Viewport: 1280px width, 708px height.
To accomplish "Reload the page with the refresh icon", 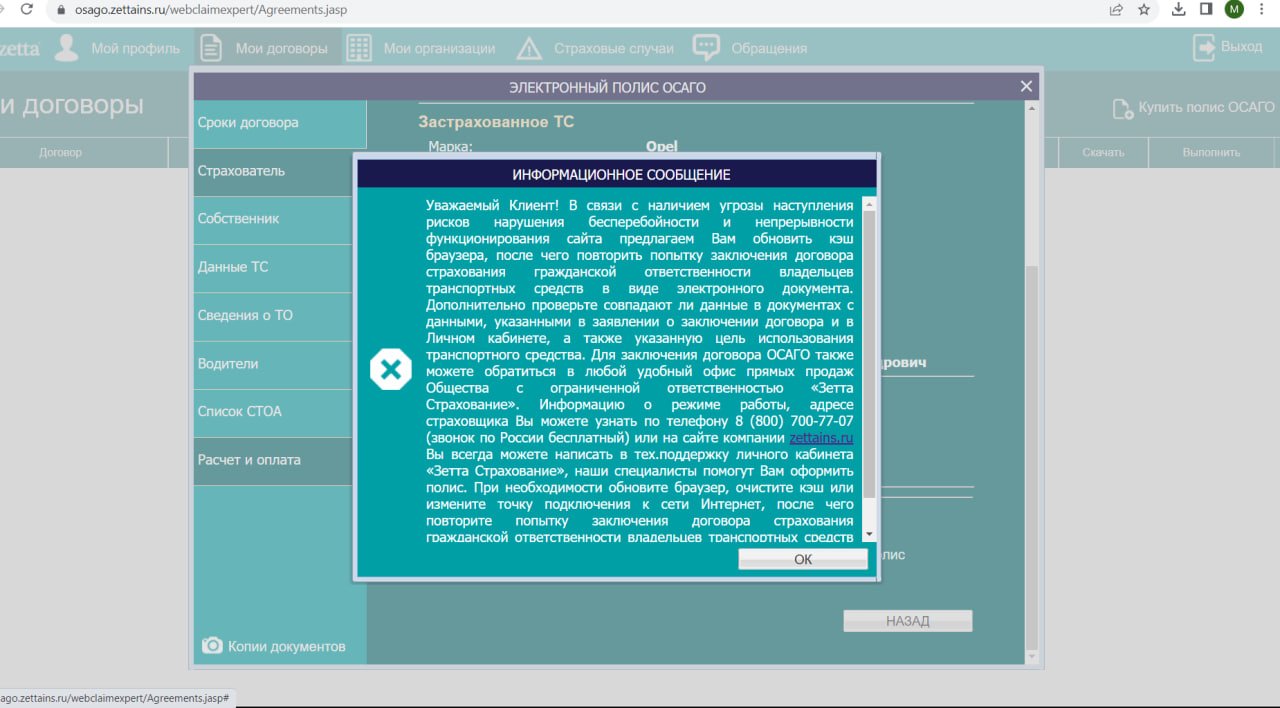I will (25, 10).
